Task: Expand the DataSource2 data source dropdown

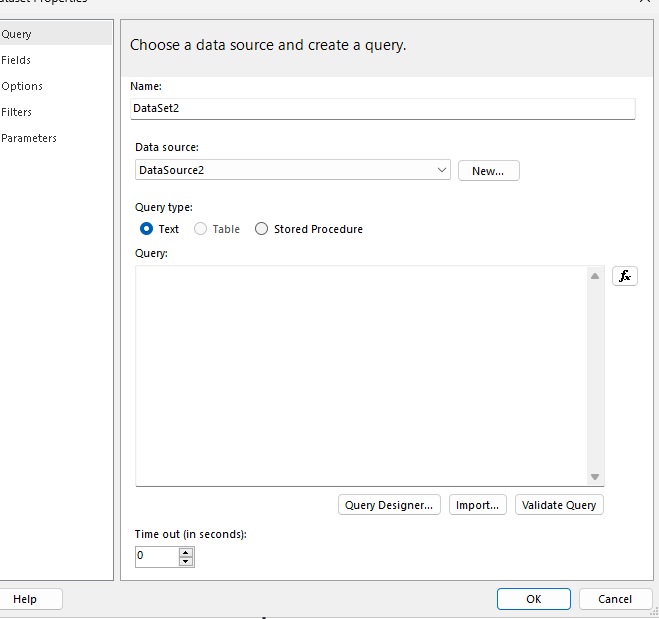Action: tap(441, 170)
